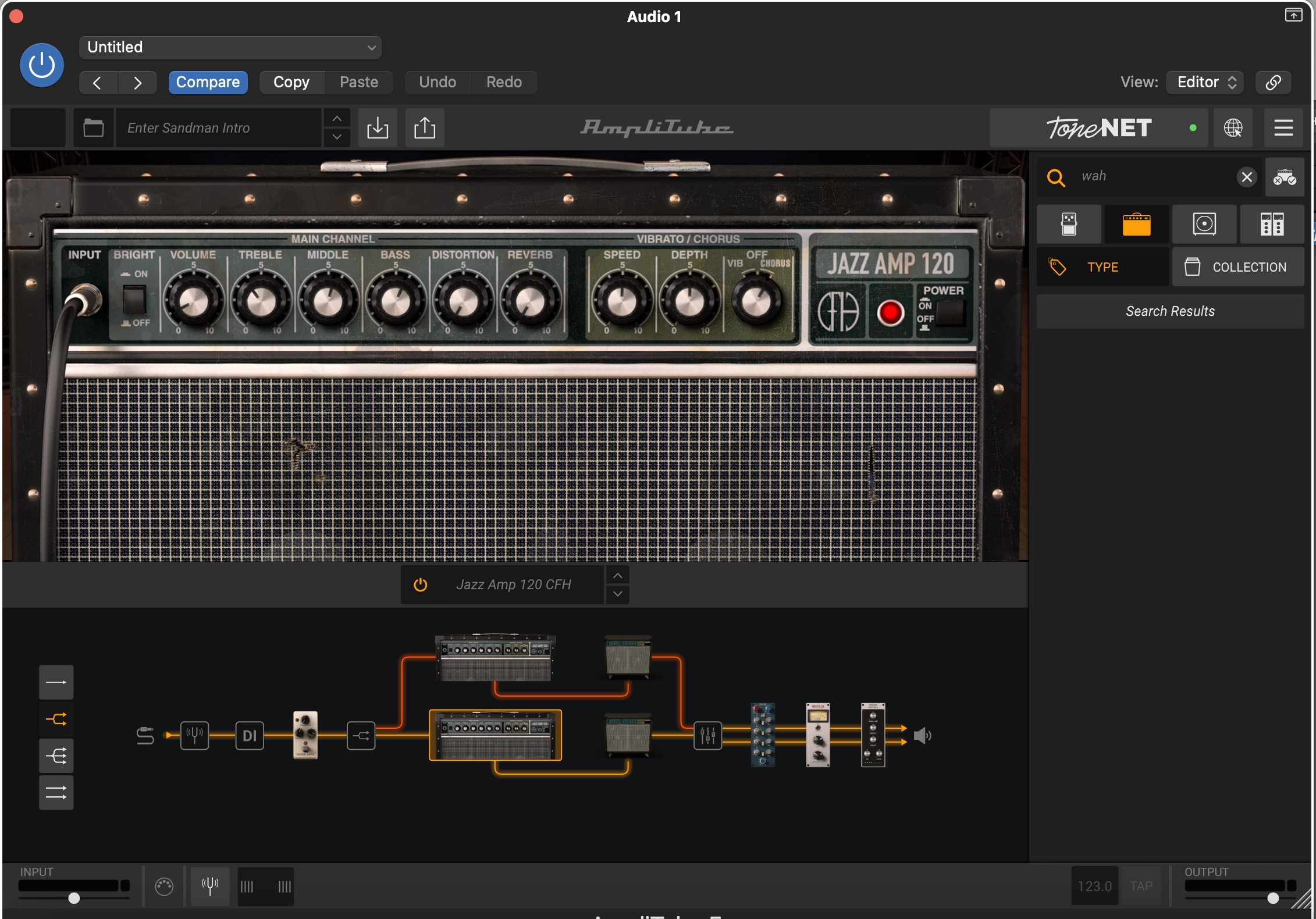The height and width of the screenshot is (919, 1316).
Task: Toggle the amp POWER rocker switch
Action: pyautogui.click(x=949, y=312)
